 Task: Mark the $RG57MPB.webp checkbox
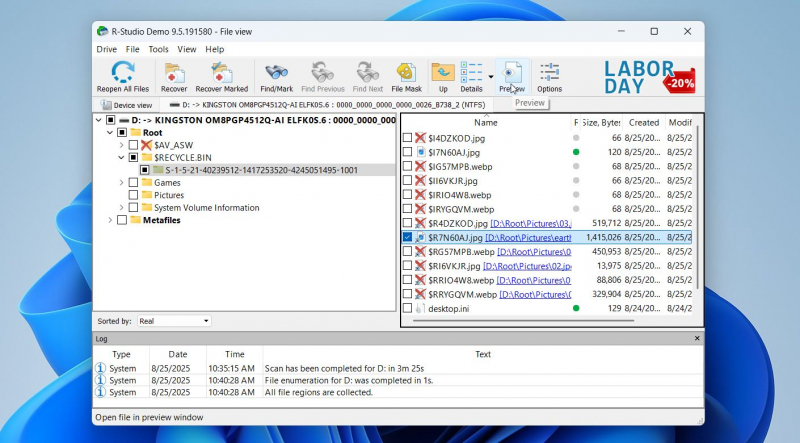(407, 252)
